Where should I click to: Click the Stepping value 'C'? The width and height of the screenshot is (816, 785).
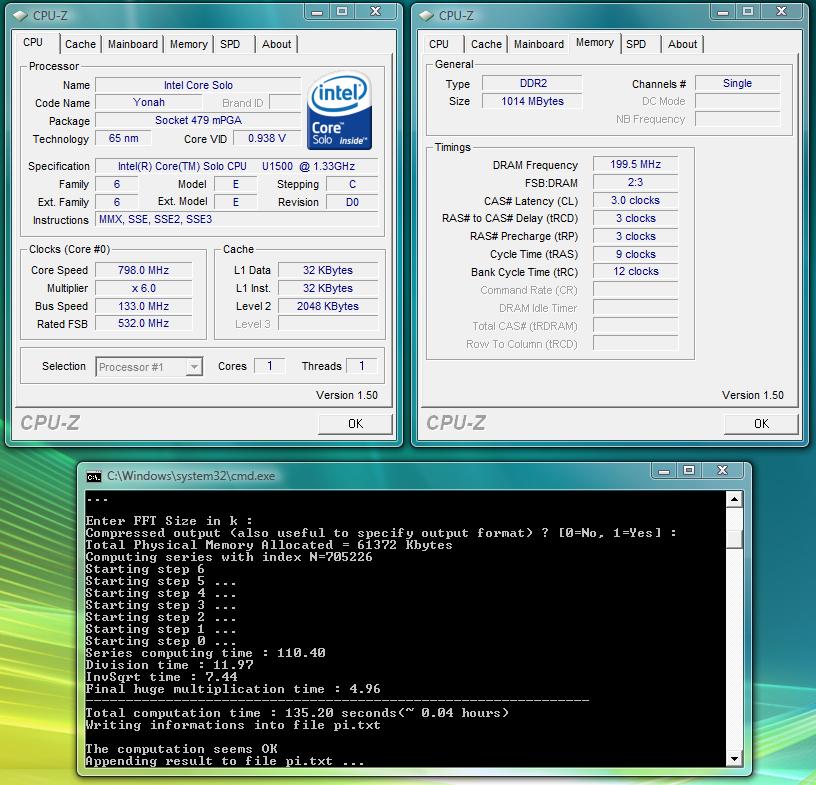pos(352,184)
